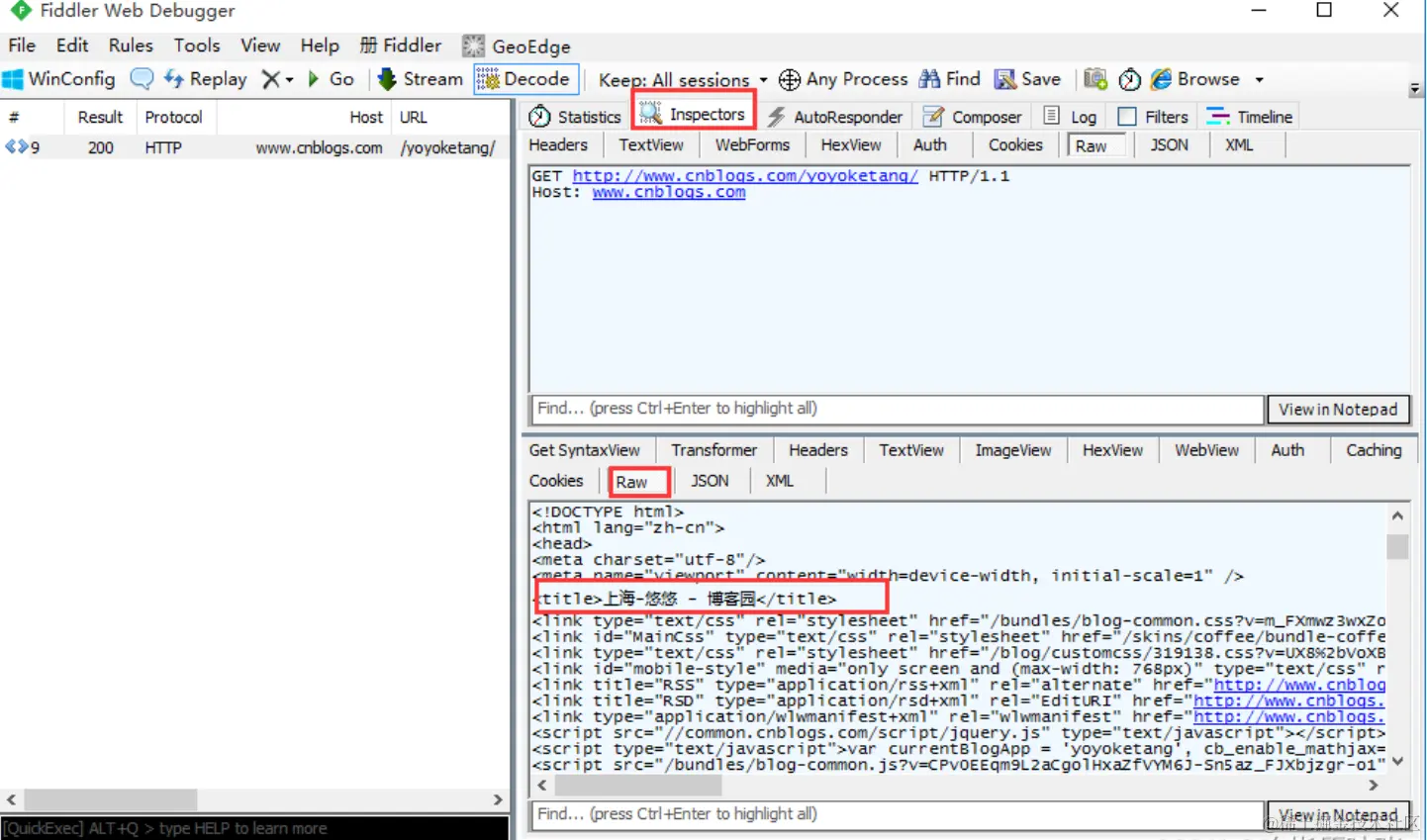Click the Fiddler app icon in title bar
The image size is (1427, 840).
click(21, 11)
